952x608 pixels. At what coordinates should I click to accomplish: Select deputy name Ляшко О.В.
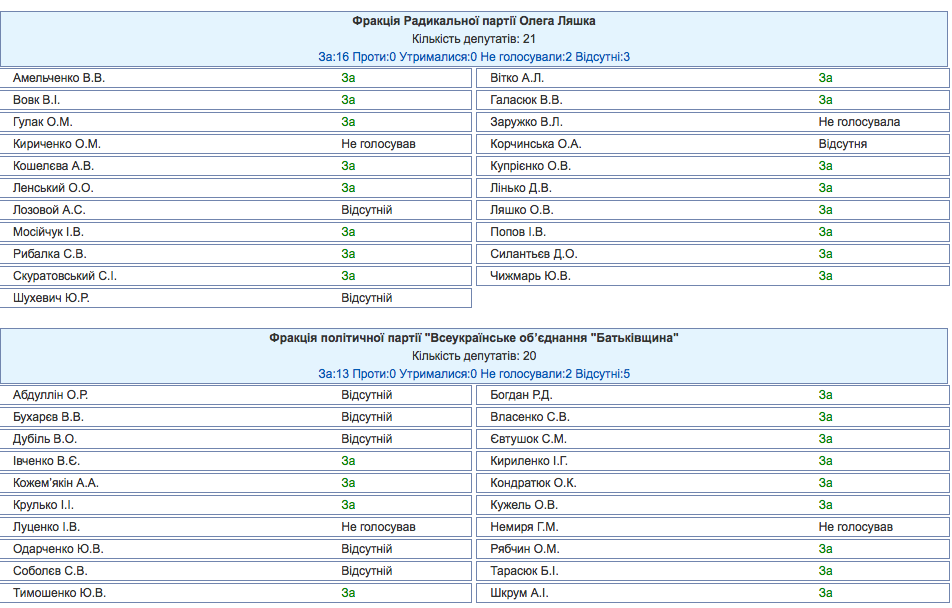tap(521, 210)
